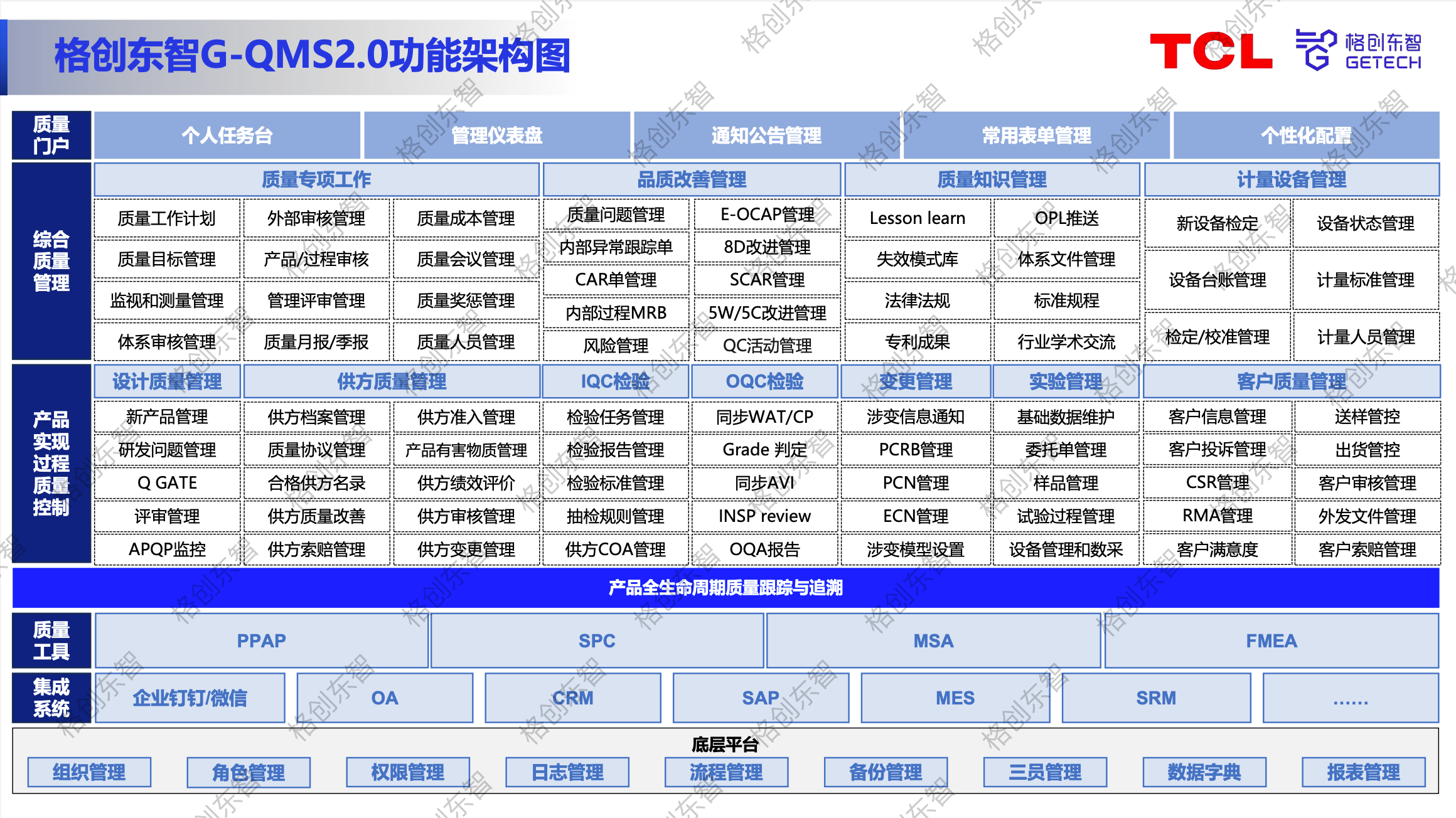Click the 产品全生命周期质量跟踪与追溯 banner
Image resolution: width=1456 pixels, height=818 pixels.
pos(725,588)
